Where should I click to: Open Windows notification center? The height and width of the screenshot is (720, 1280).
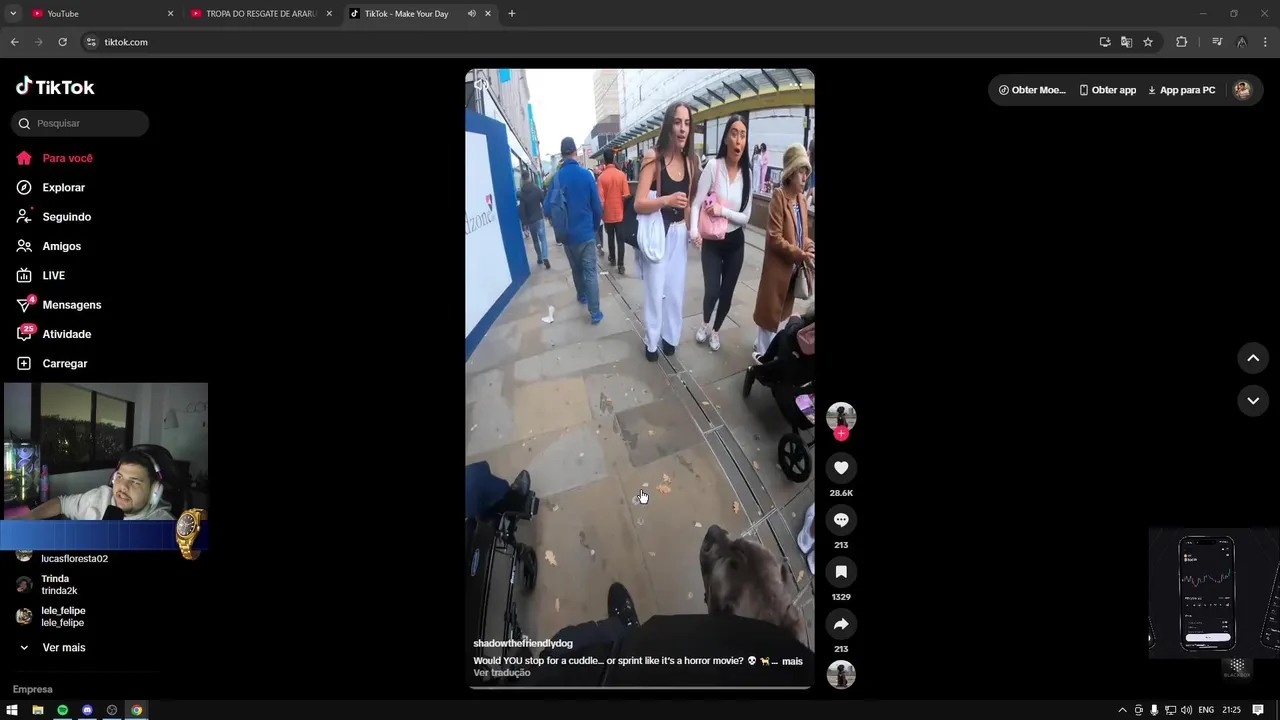[x=1258, y=710]
